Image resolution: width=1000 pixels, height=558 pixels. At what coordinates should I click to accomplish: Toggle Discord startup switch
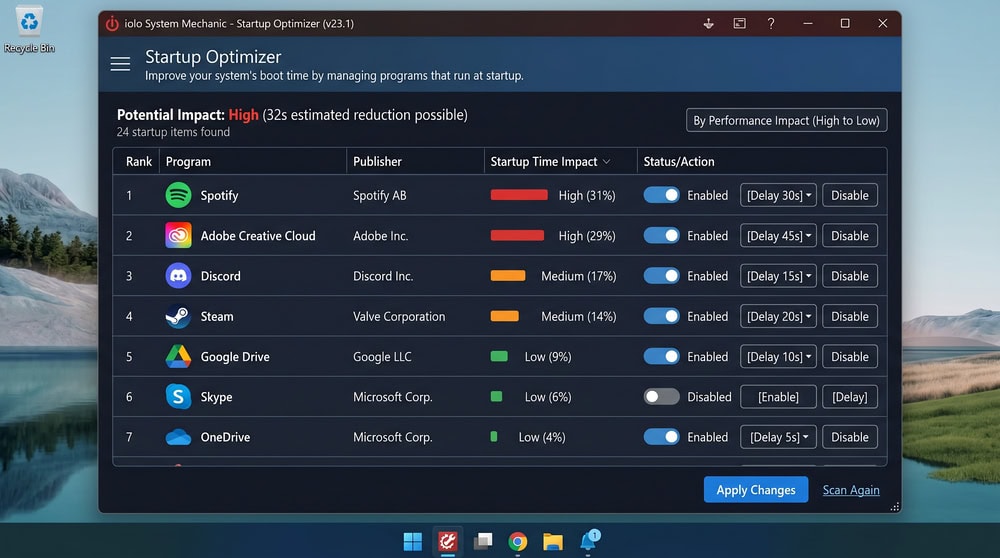[x=661, y=275]
